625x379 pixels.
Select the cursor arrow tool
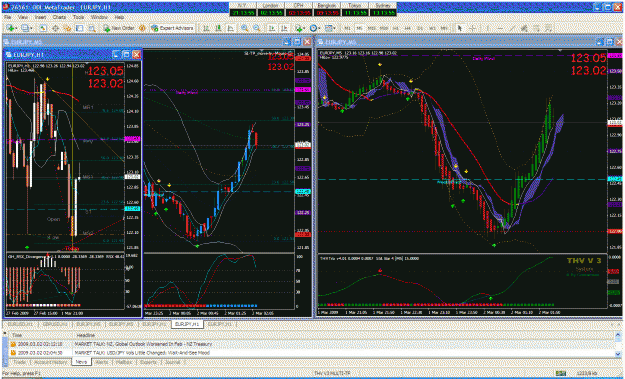(x=460, y=28)
